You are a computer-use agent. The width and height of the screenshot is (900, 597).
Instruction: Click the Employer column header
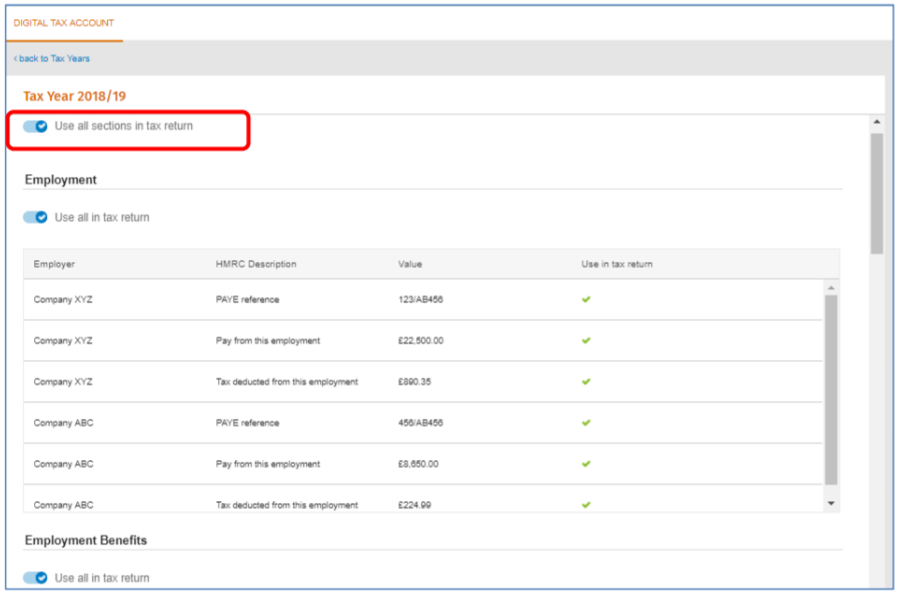54,264
